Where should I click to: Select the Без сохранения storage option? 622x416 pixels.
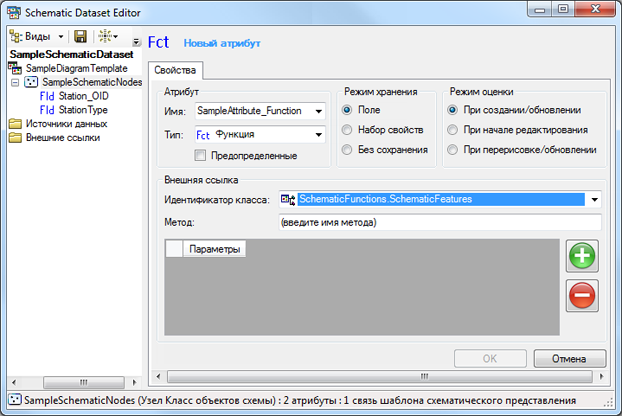coord(347,150)
